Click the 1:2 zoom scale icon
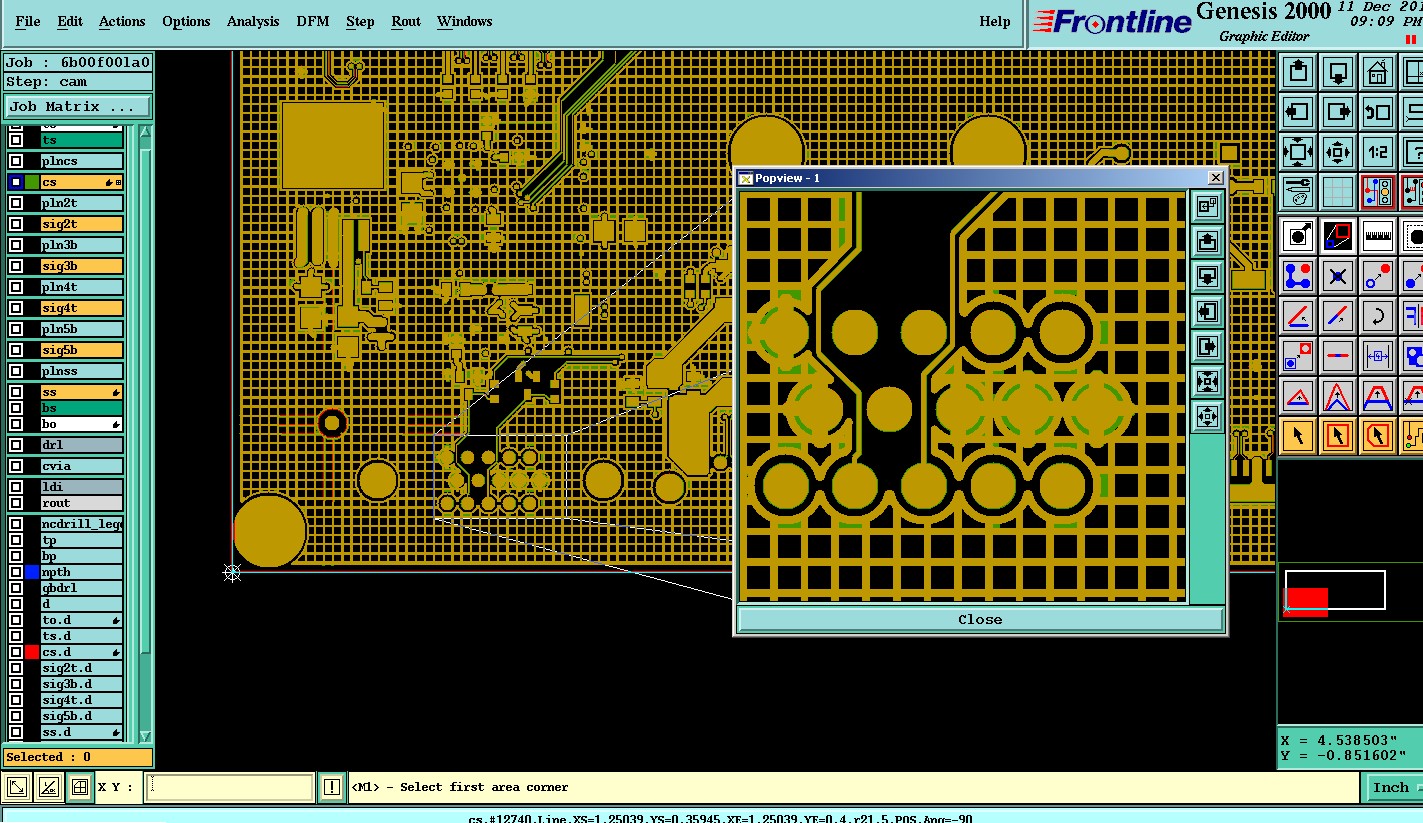Screen dimensions: 1423x823 click(1378, 152)
